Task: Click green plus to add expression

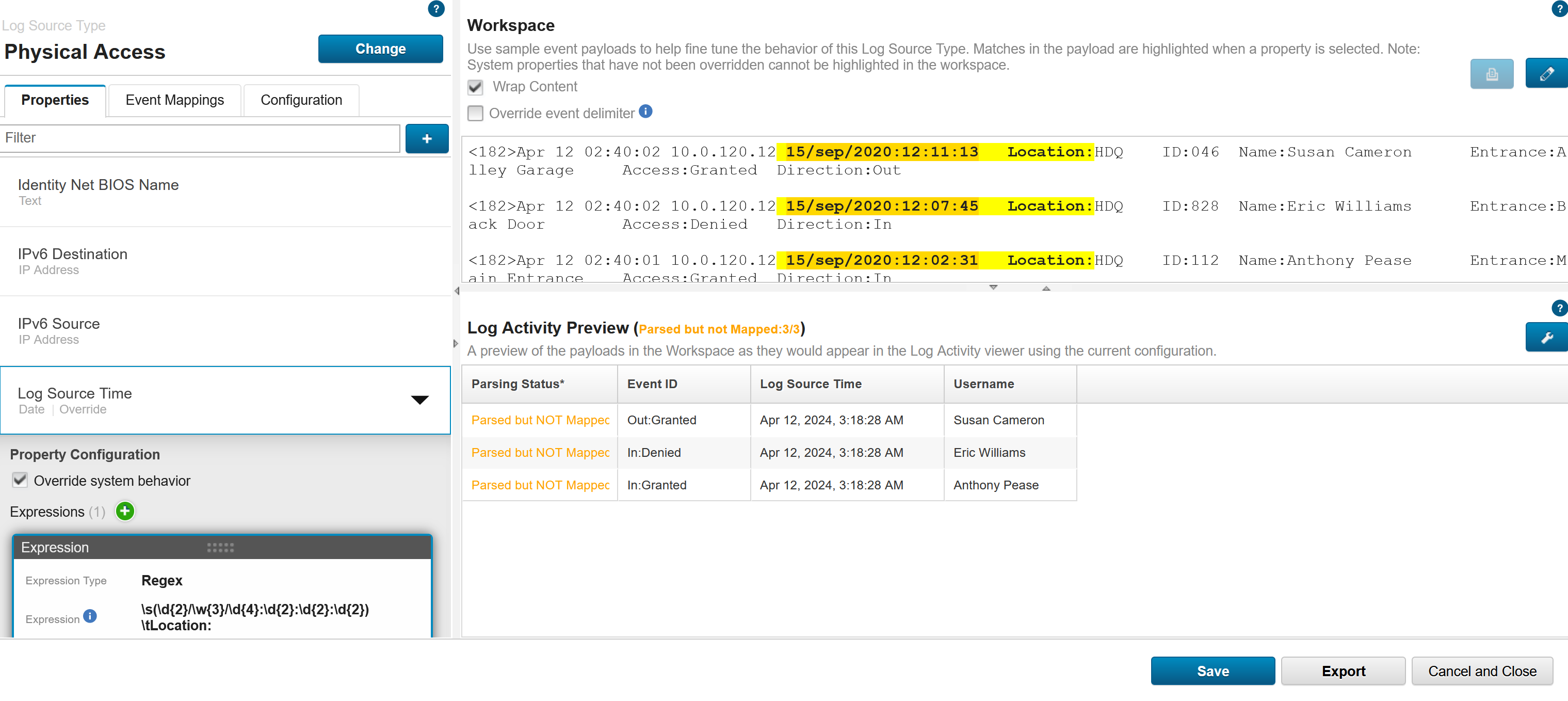Action: coord(125,511)
